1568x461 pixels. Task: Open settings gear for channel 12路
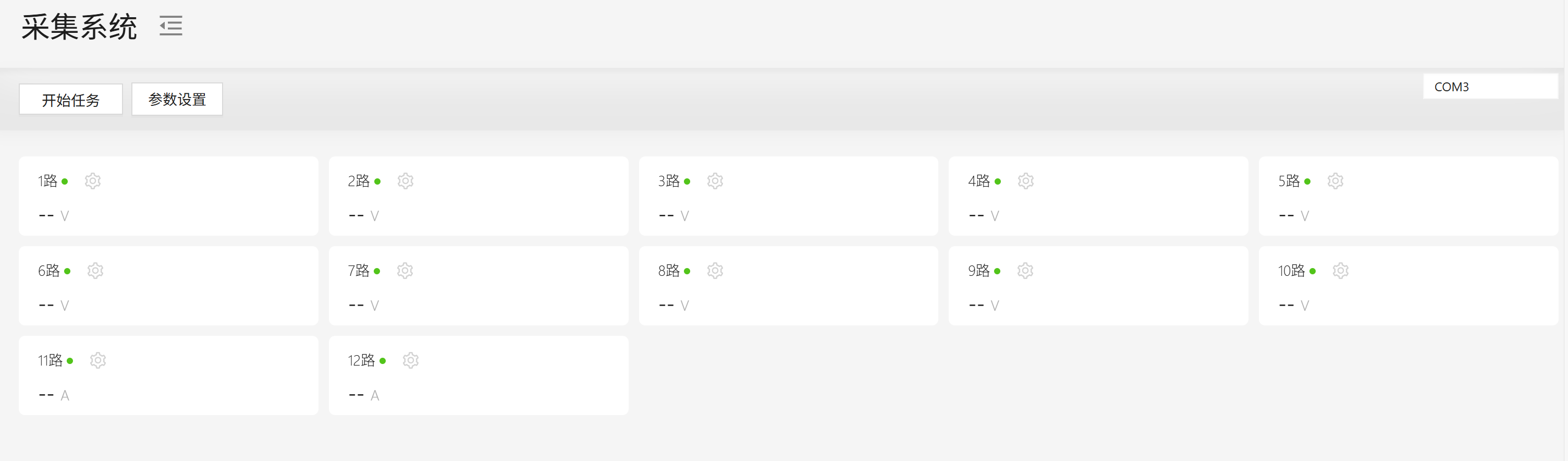pos(411,360)
